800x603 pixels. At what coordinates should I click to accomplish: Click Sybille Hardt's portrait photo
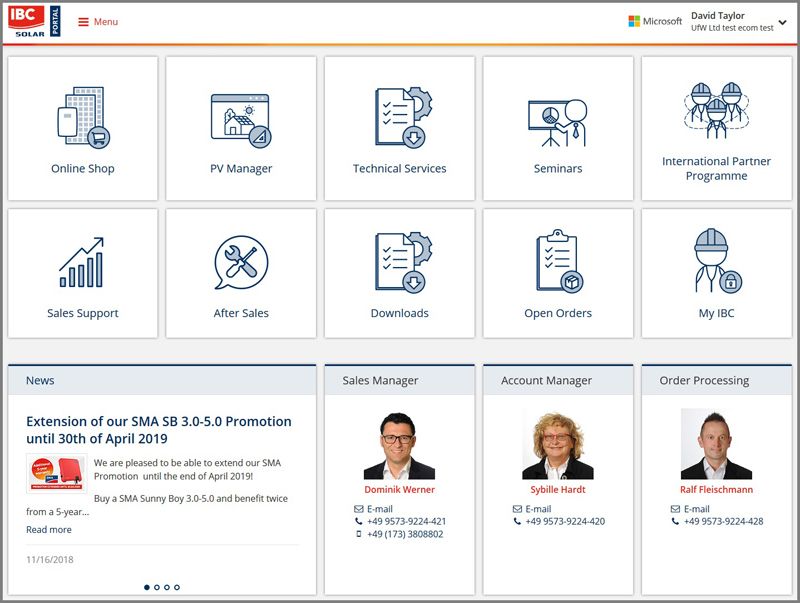click(558, 445)
